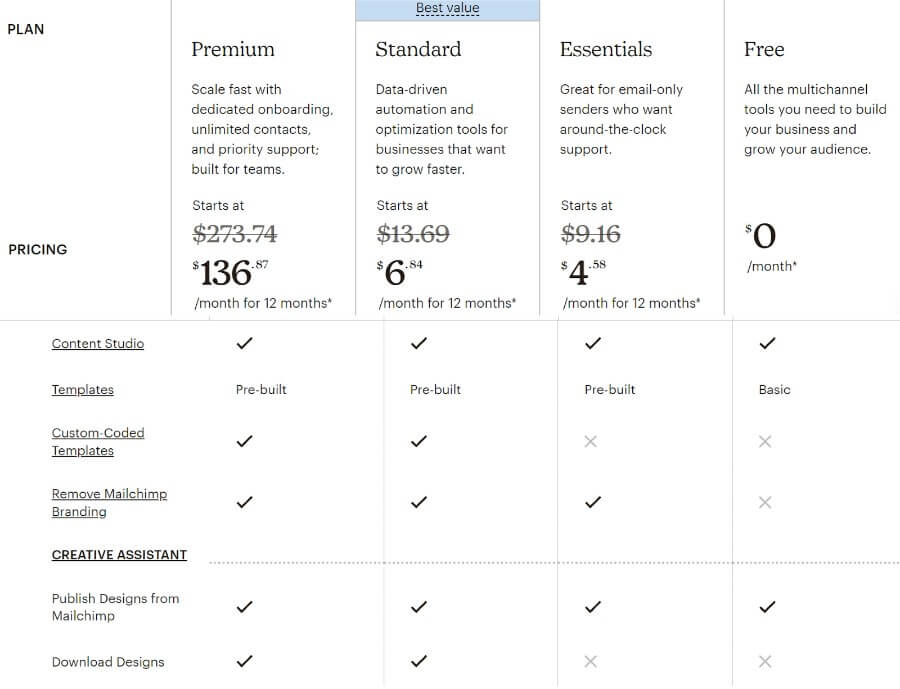Click Standard checkmark for Remove Mailchimp Branding
The height and width of the screenshot is (689, 900).
tap(419, 502)
